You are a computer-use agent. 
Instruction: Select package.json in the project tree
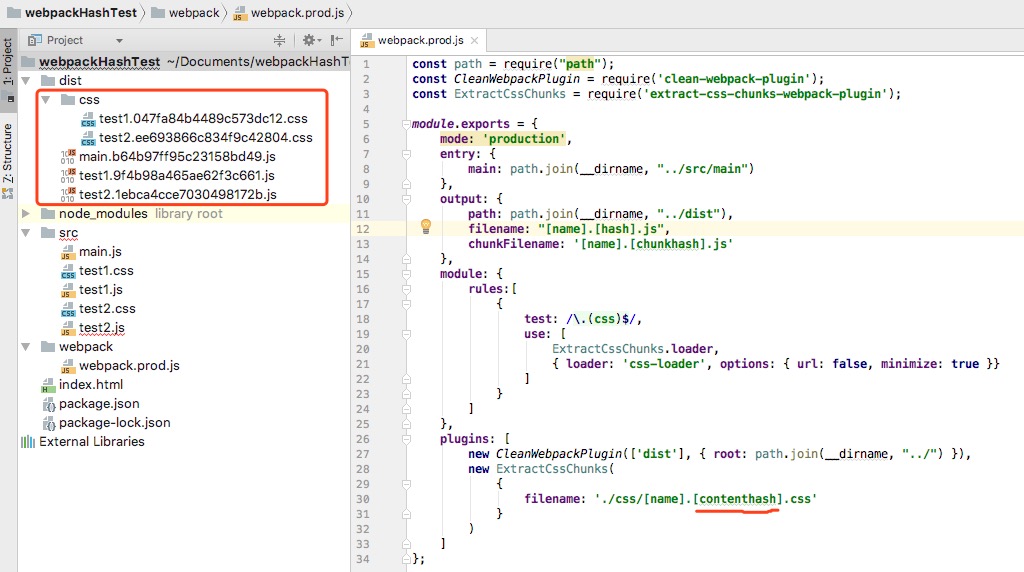pyautogui.click(x=99, y=403)
